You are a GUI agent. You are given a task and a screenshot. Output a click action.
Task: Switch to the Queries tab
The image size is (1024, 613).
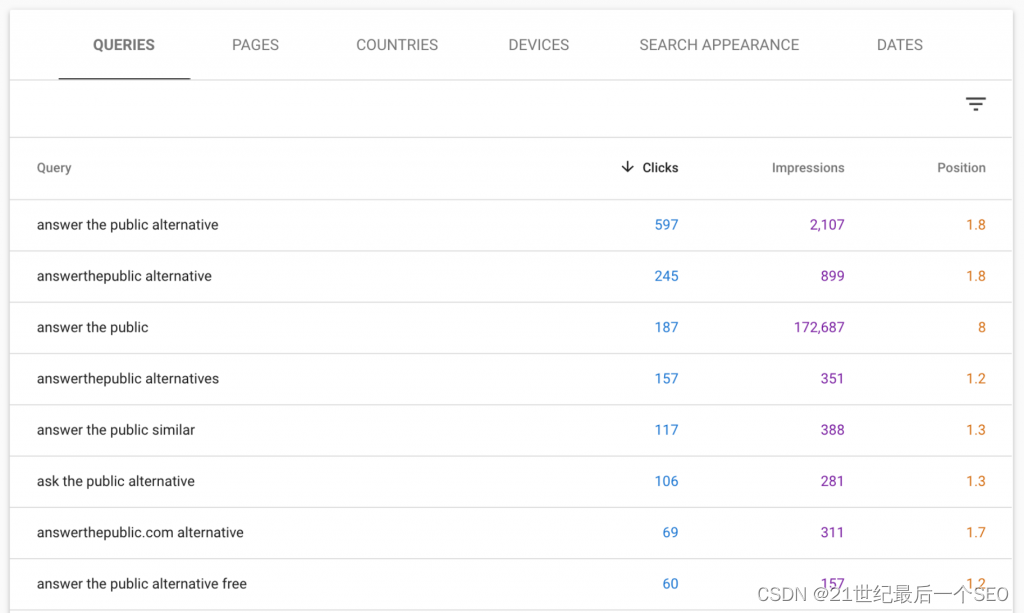(x=124, y=45)
